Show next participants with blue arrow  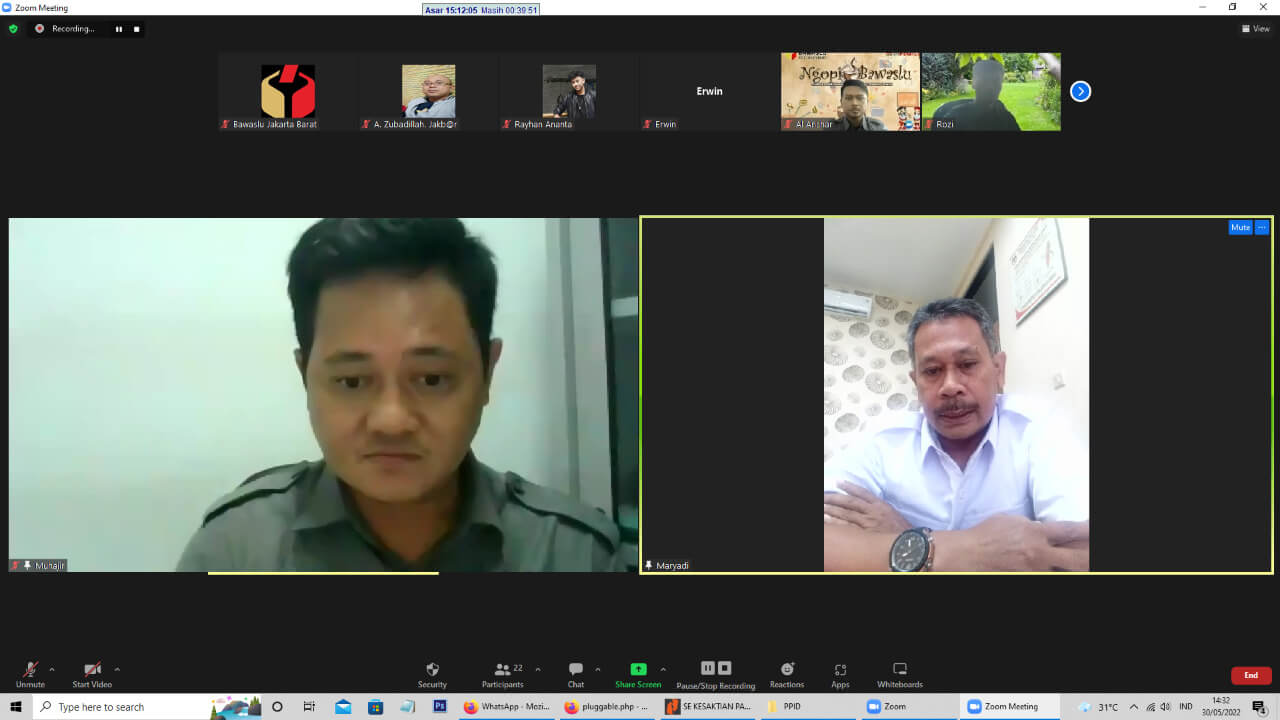pos(1080,91)
